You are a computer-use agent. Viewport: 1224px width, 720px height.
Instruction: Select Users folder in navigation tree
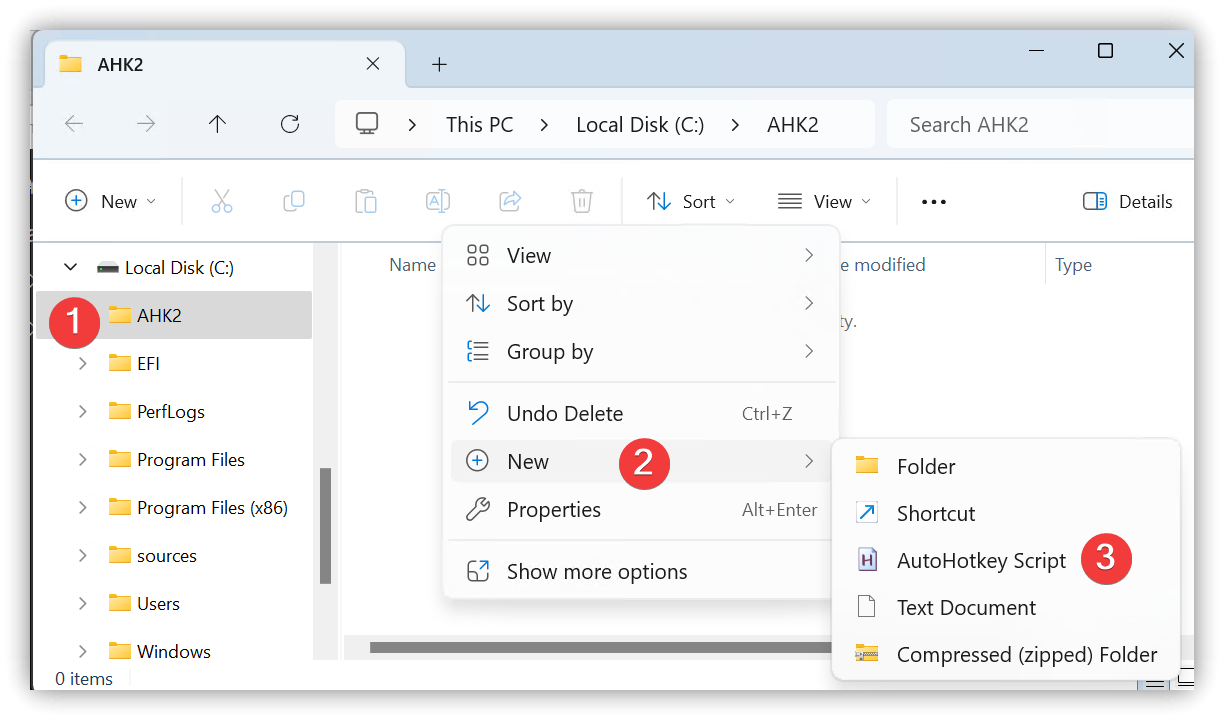tap(174, 604)
